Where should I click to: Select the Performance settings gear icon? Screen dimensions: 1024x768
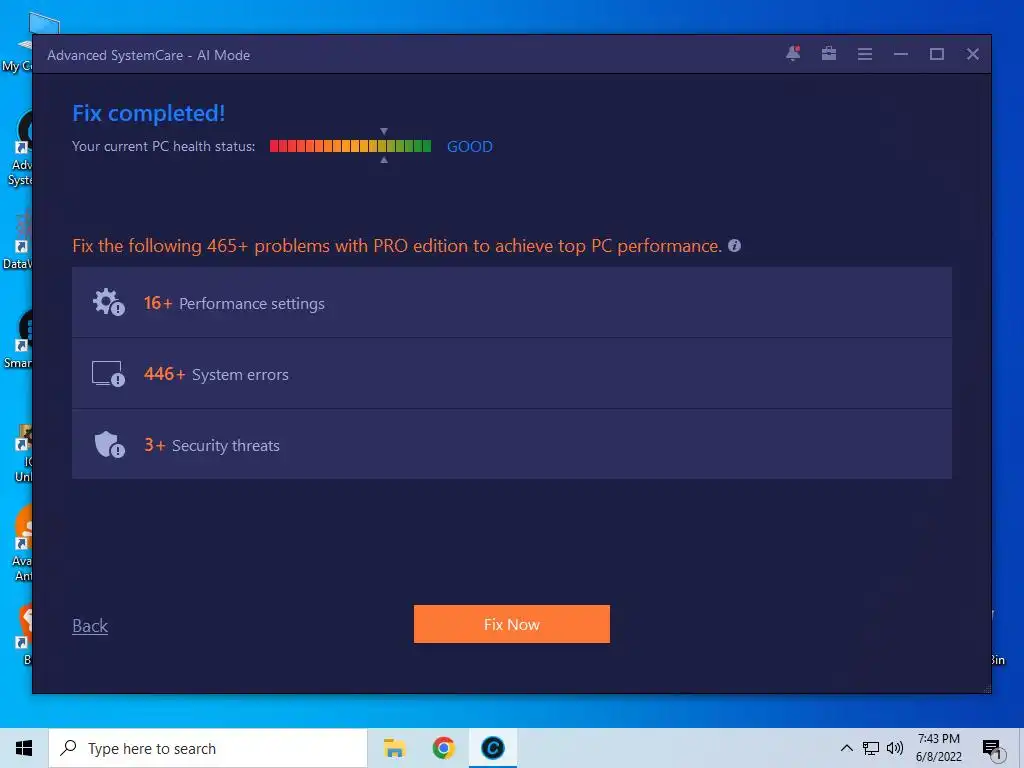coord(108,302)
